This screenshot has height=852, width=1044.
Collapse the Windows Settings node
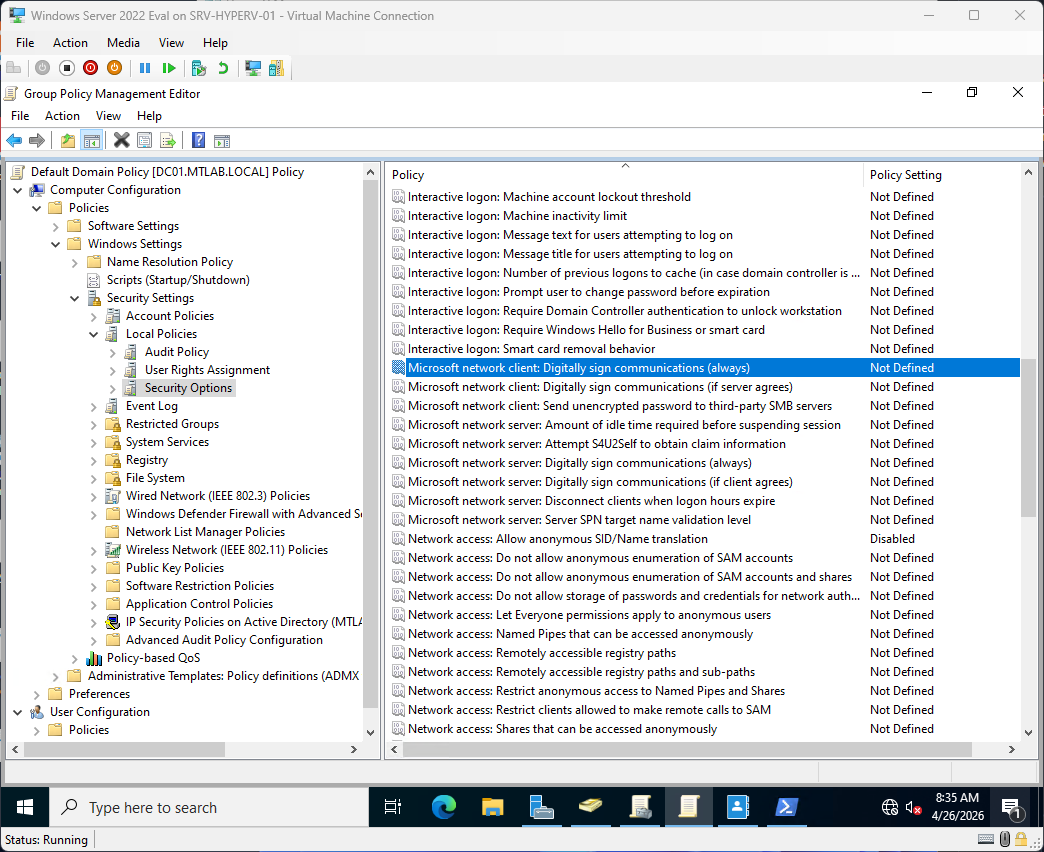coord(55,244)
